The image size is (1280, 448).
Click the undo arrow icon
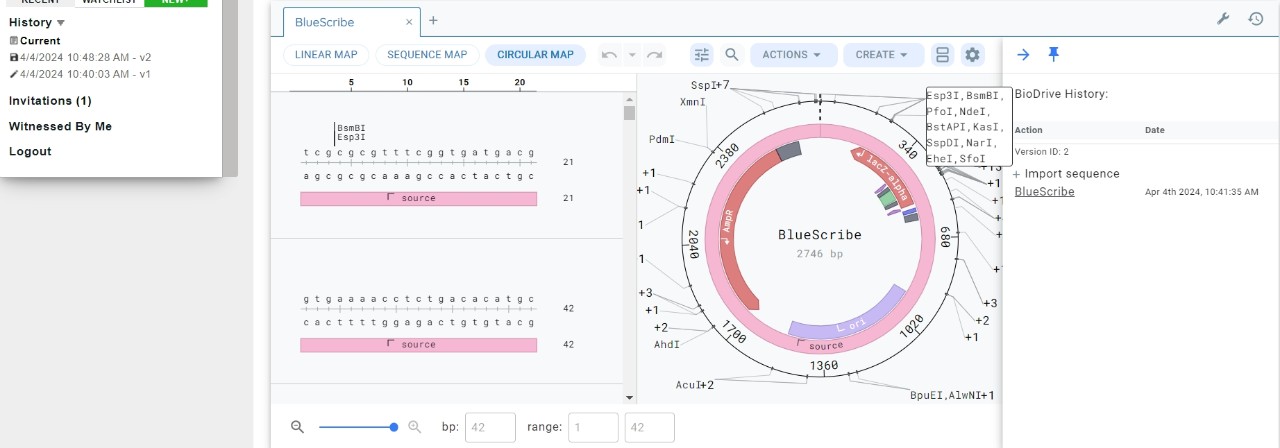click(x=609, y=55)
